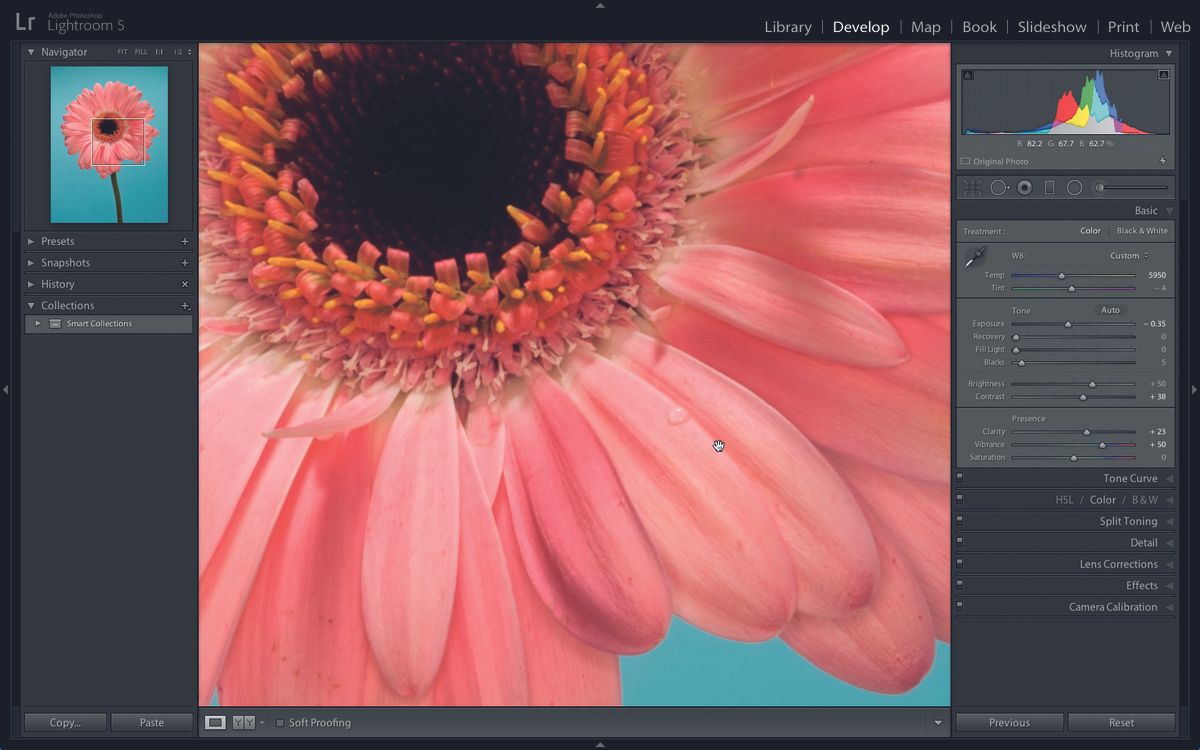Activate the Graduated Filter tool
This screenshot has width=1200, height=750.
click(x=1049, y=187)
